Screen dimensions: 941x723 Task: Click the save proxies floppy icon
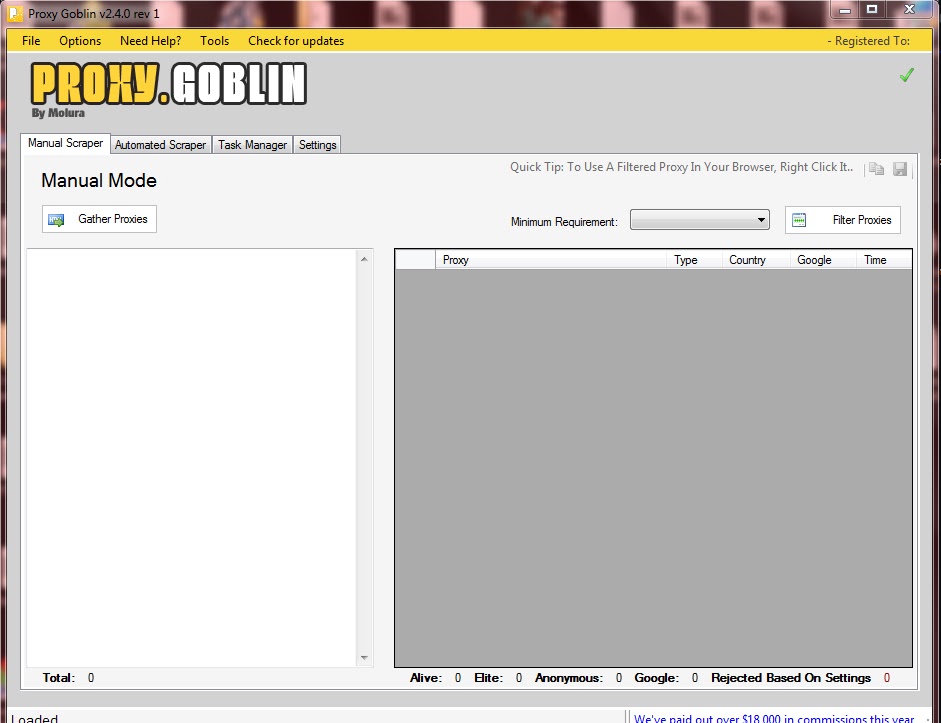(900, 169)
